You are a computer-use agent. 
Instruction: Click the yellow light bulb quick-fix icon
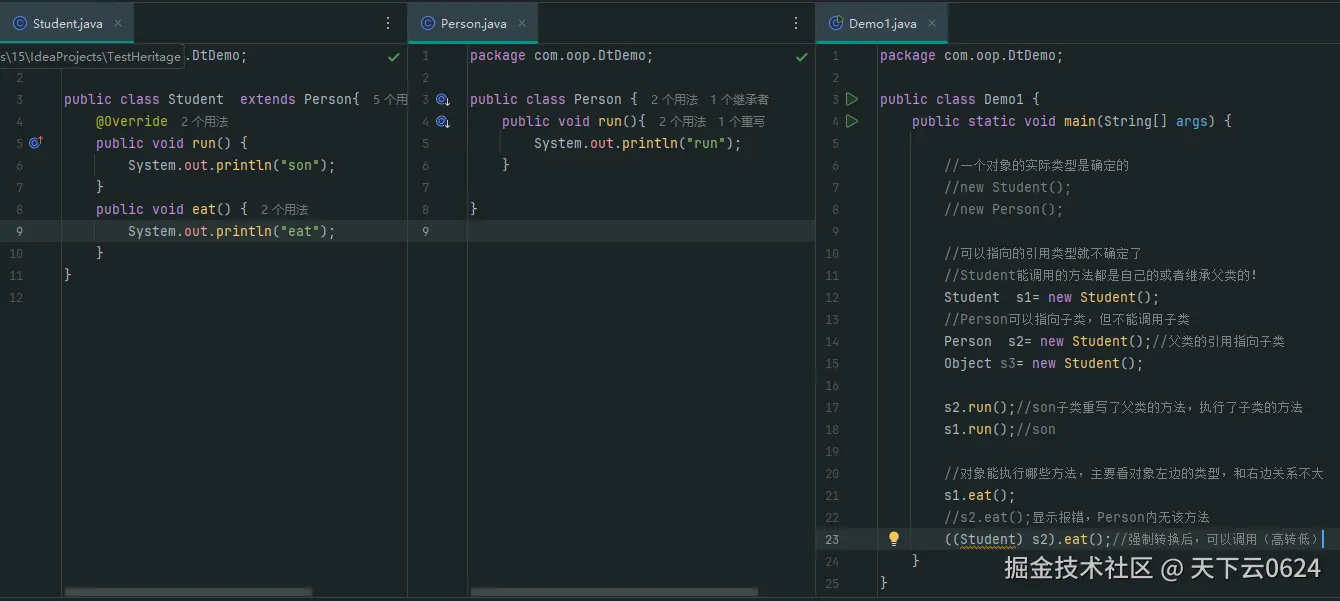click(x=894, y=538)
